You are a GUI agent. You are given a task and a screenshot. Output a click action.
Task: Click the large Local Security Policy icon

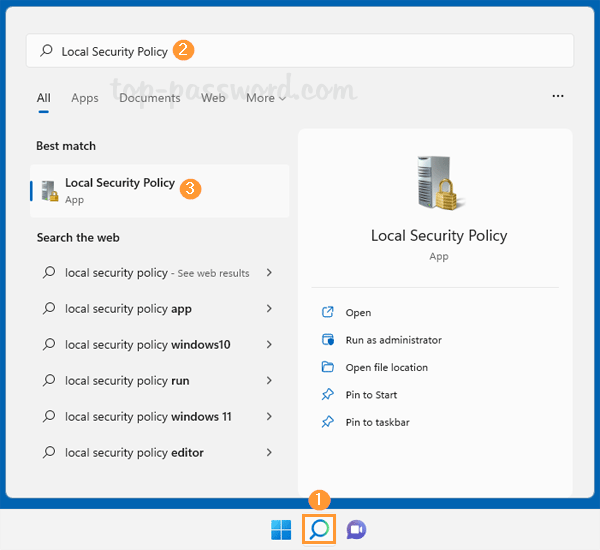pyautogui.click(x=438, y=185)
